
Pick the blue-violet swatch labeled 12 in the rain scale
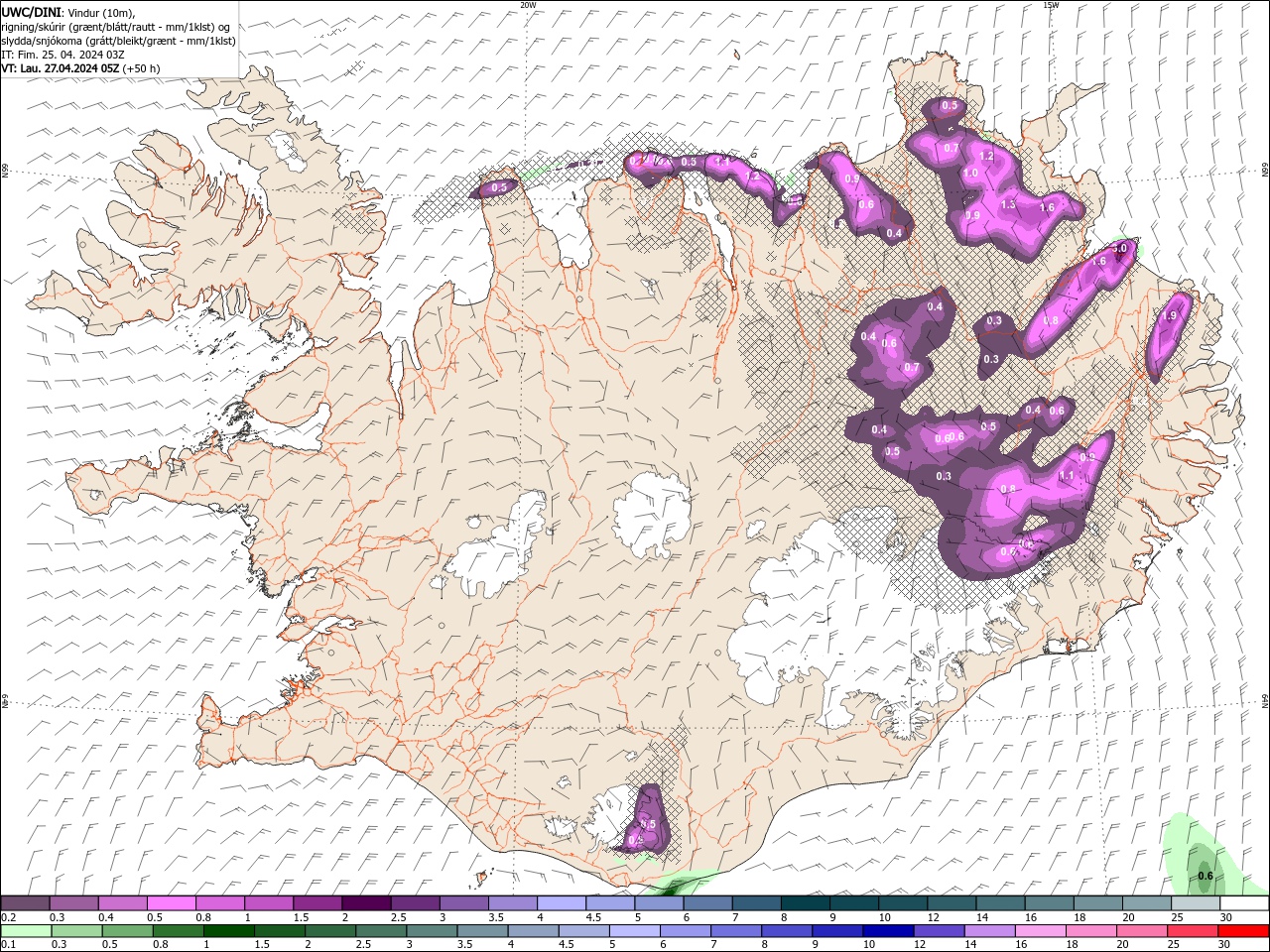click(939, 931)
